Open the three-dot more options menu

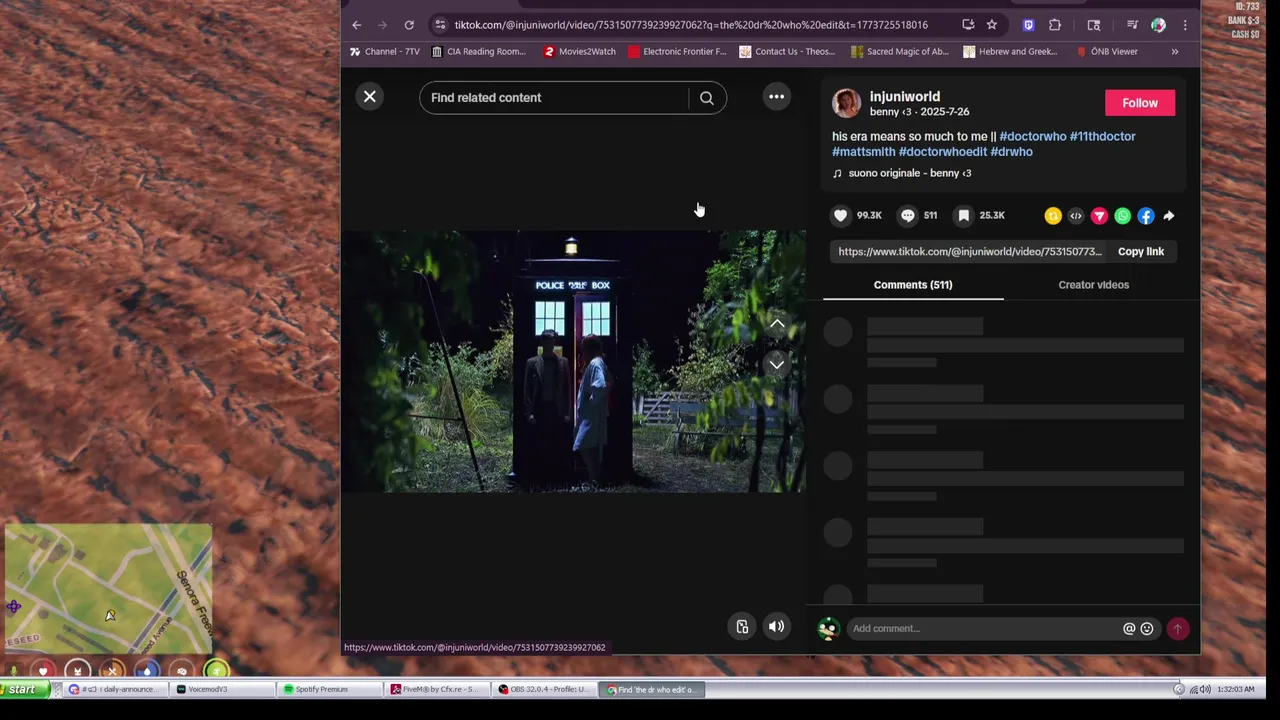[x=776, y=97]
